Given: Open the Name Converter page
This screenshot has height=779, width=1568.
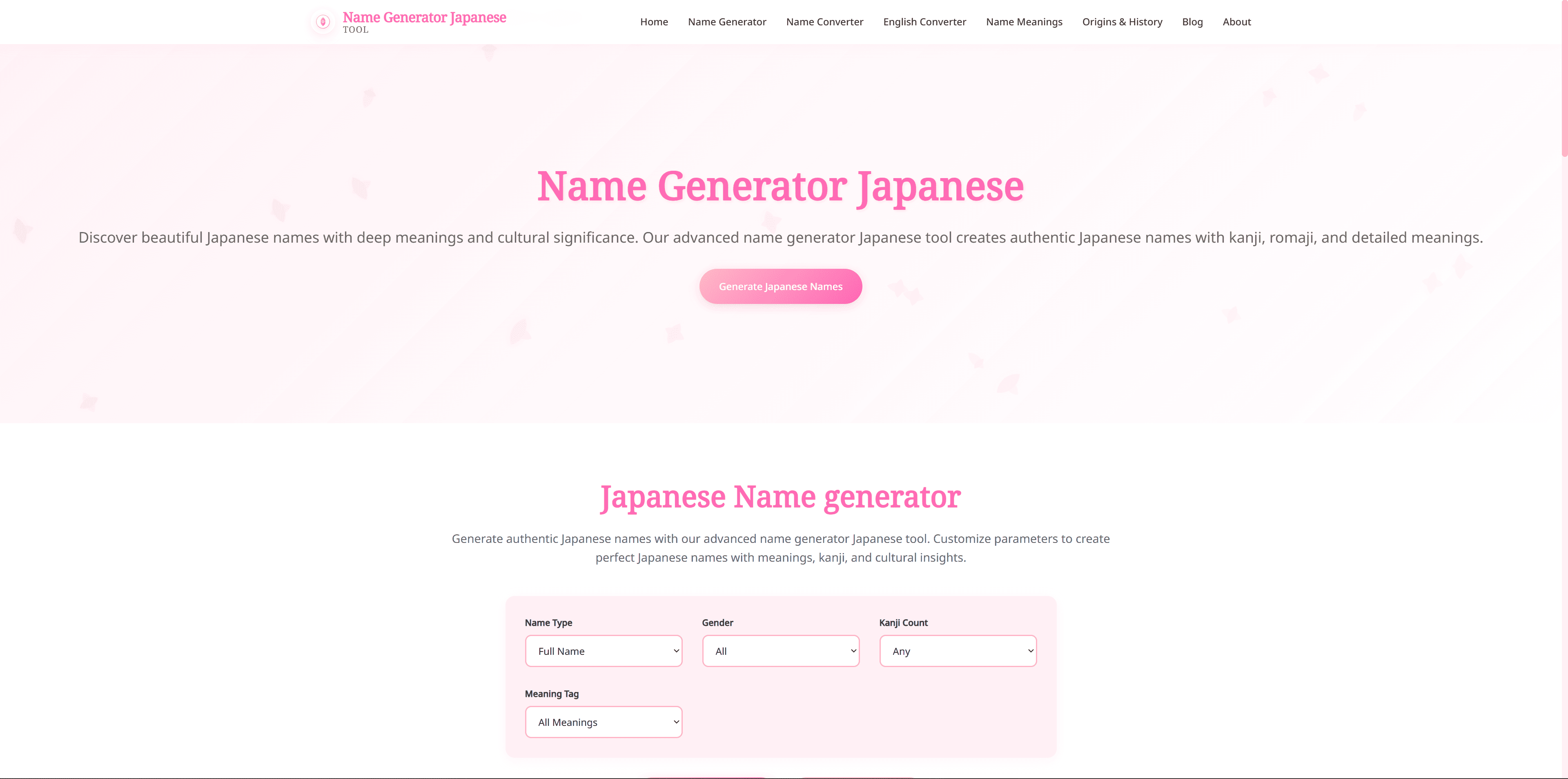Looking at the screenshot, I should coord(824,22).
